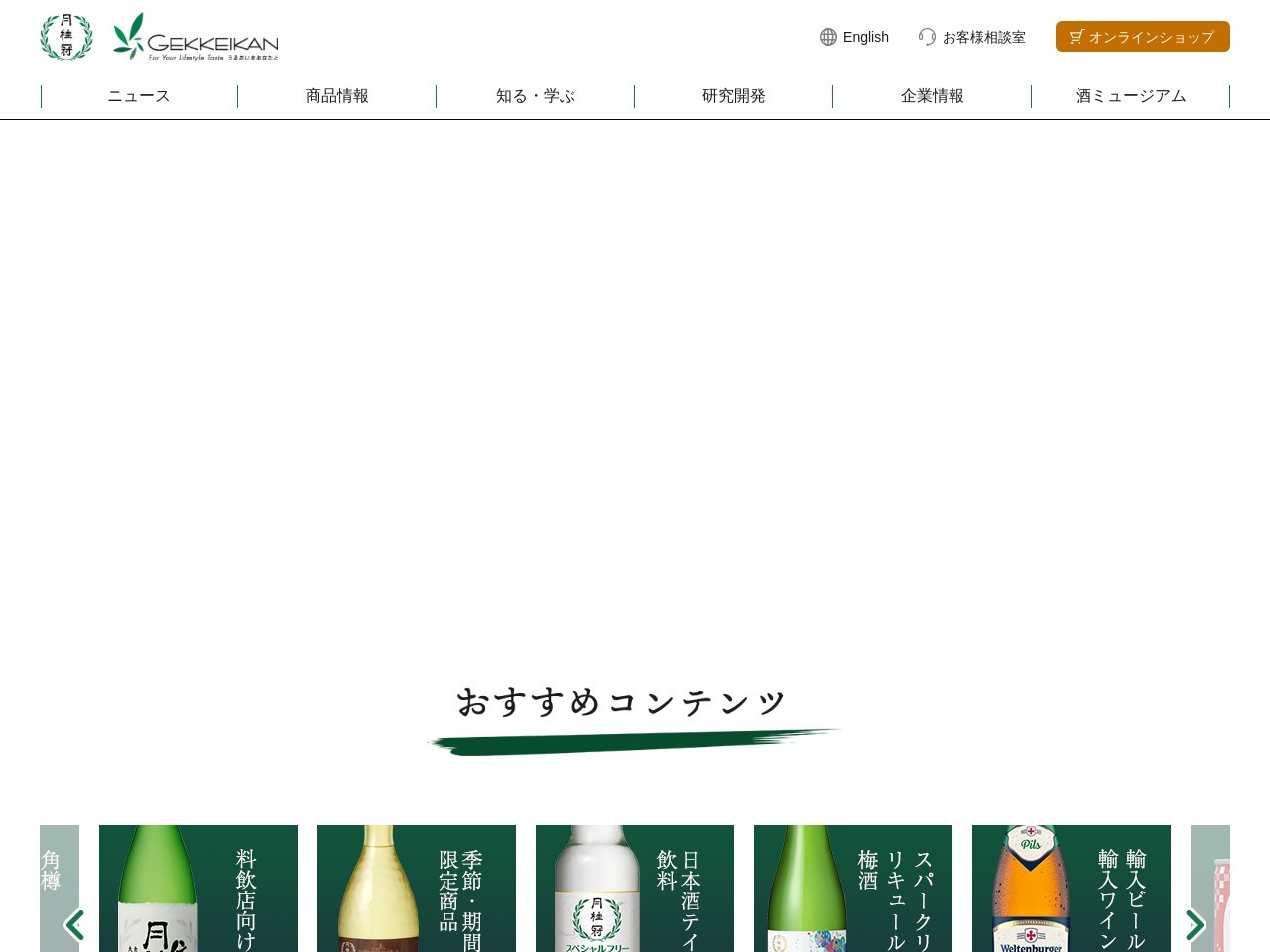Open the 日本酒テイスト飲料 card
The width and height of the screenshot is (1270, 952).
click(x=635, y=889)
